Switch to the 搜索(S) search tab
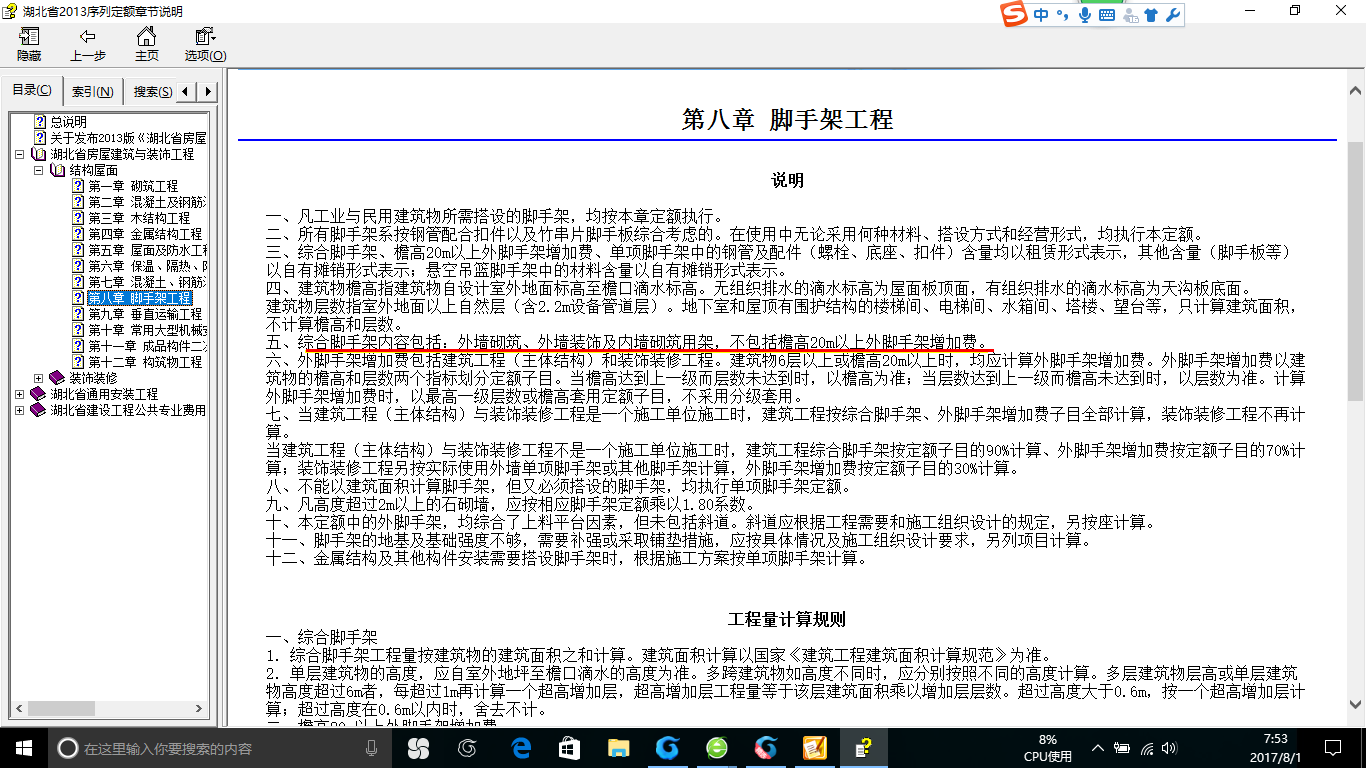The width and height of the screenshot is (1366, 768). (x=152, y=92)
